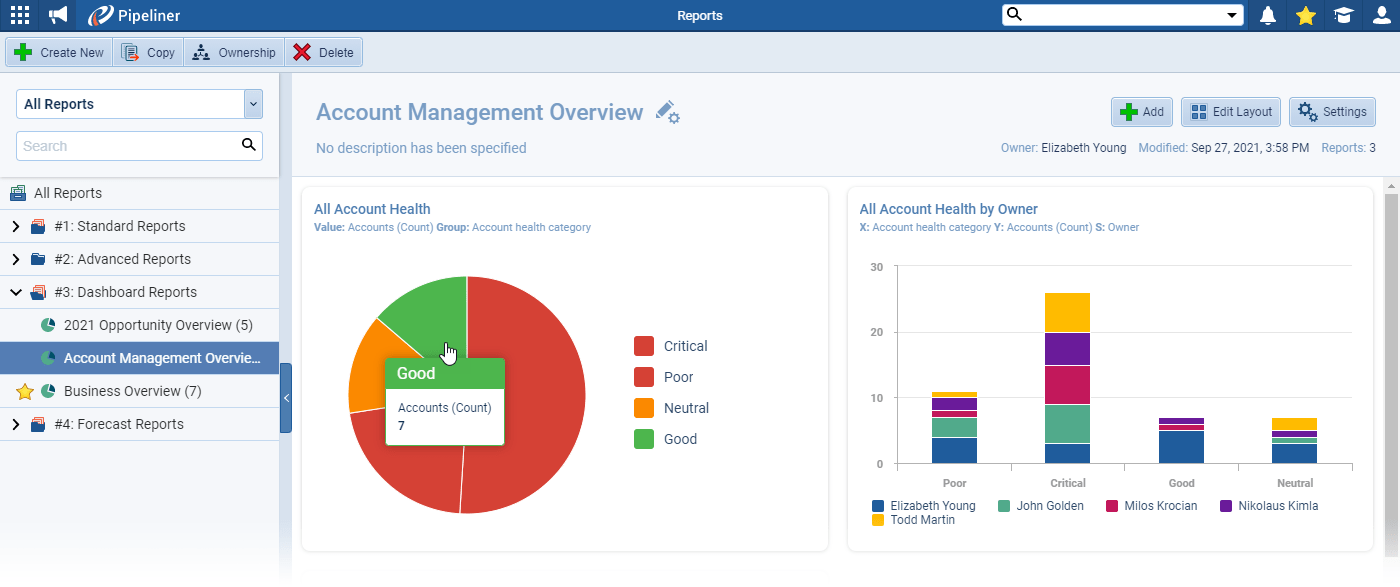The image size is (1400, 587).
Task: Open the global search dropdown arrow
Action: pos(1234,14)
